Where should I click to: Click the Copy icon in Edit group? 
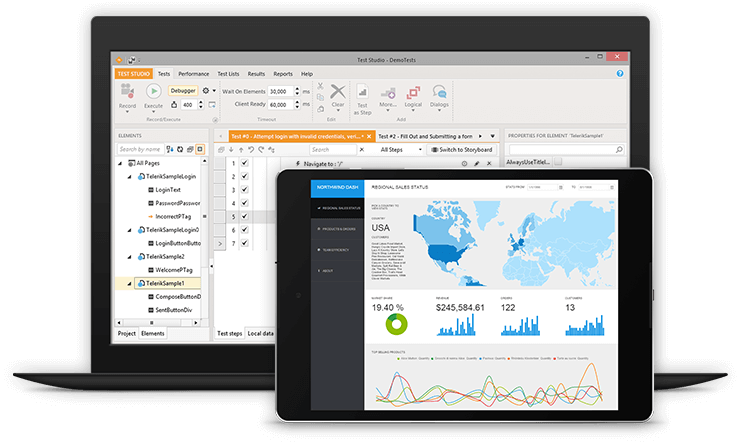coord(320,97)
